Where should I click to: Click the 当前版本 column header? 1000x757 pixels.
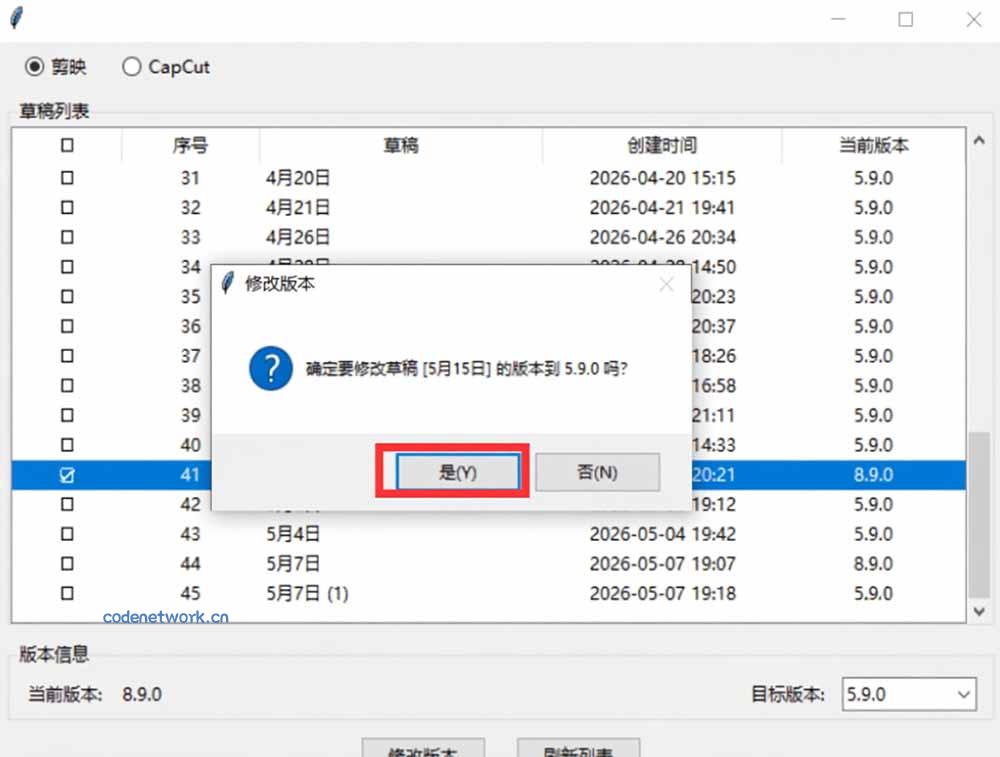pyautogui.click(x=873, y=145)
